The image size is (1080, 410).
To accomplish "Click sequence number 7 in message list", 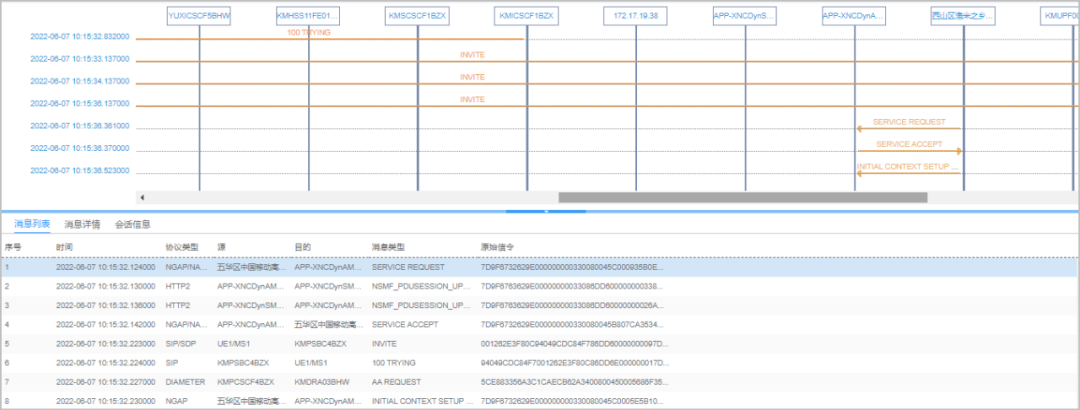I will point(7,382).
